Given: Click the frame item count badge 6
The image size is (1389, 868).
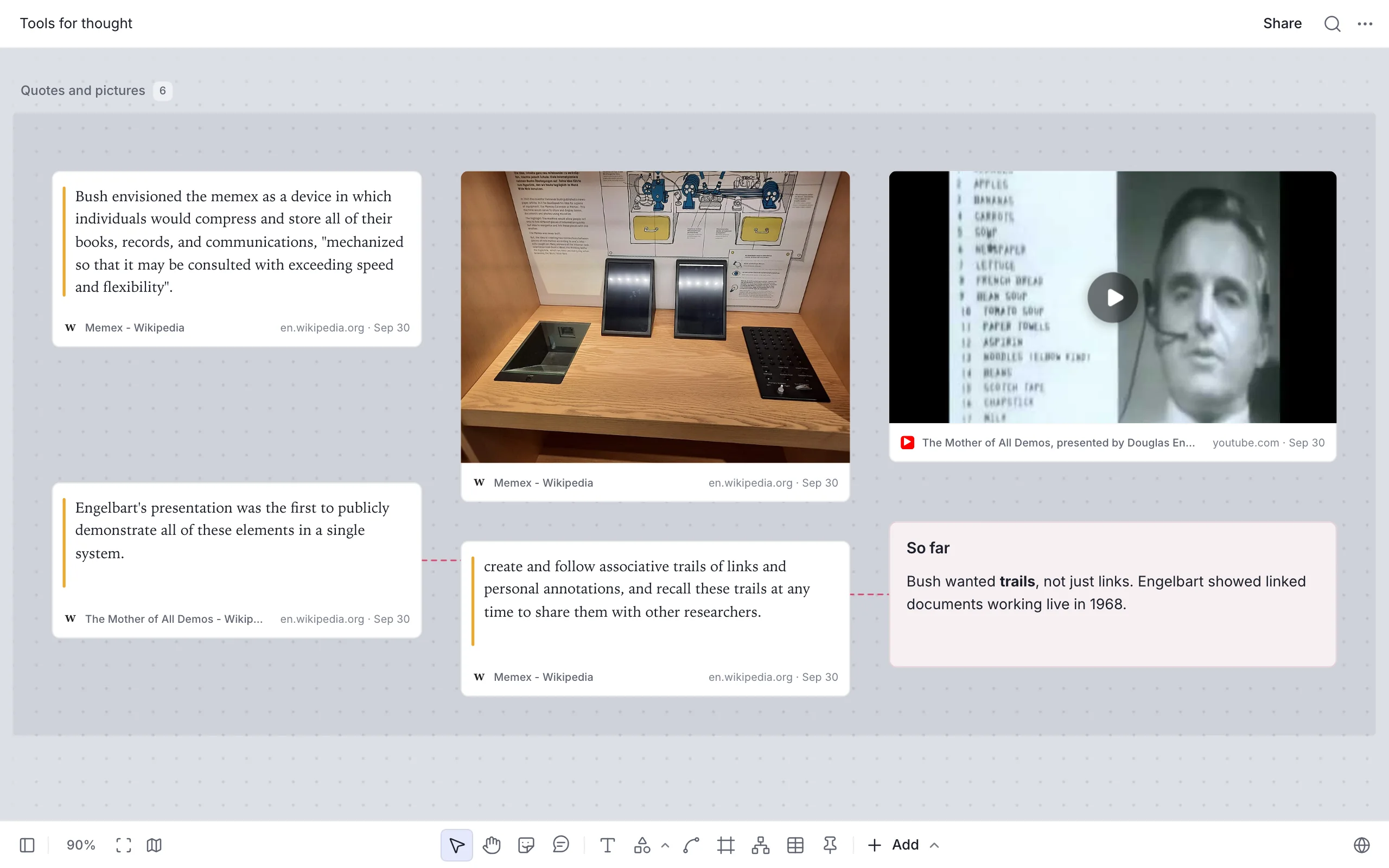Looking at the screenshot, I should [162, 91].
